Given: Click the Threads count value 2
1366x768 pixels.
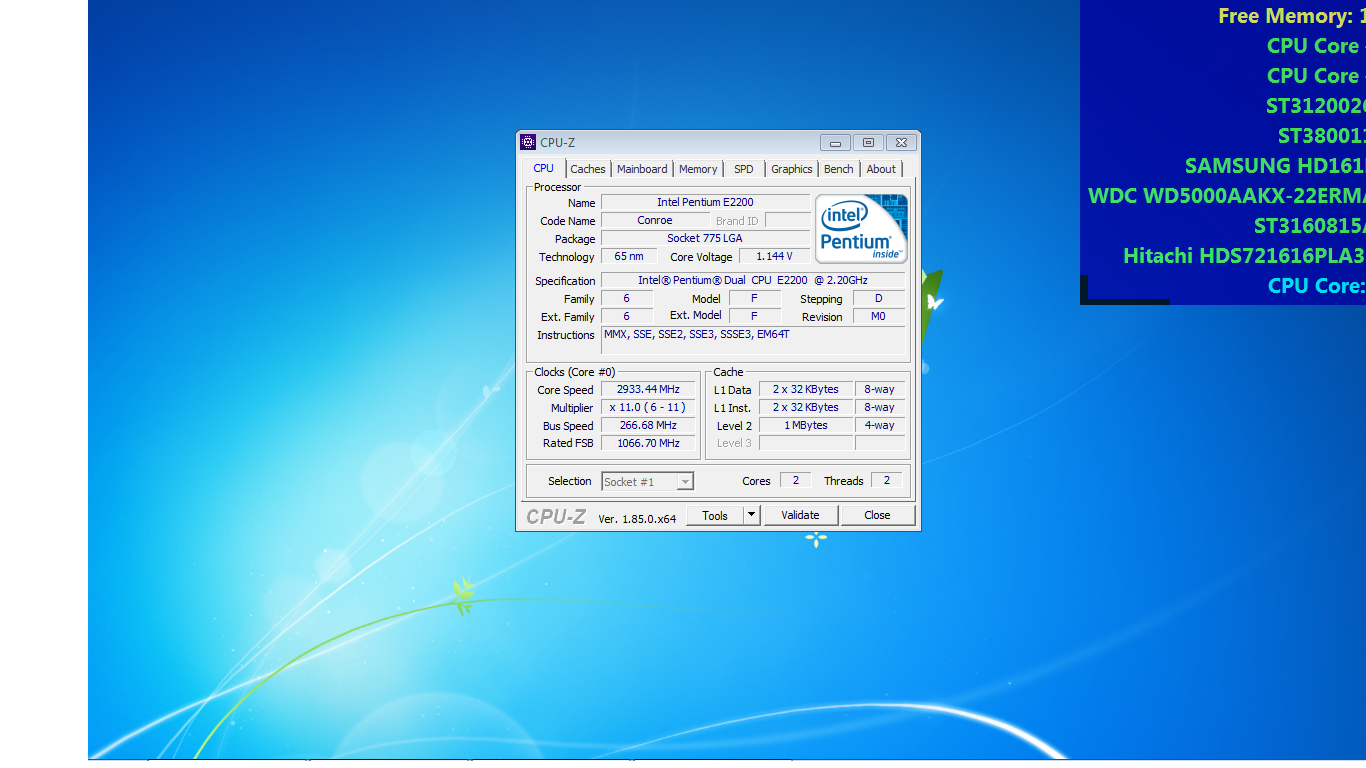Looking at the screenshot, I should 887,480.
